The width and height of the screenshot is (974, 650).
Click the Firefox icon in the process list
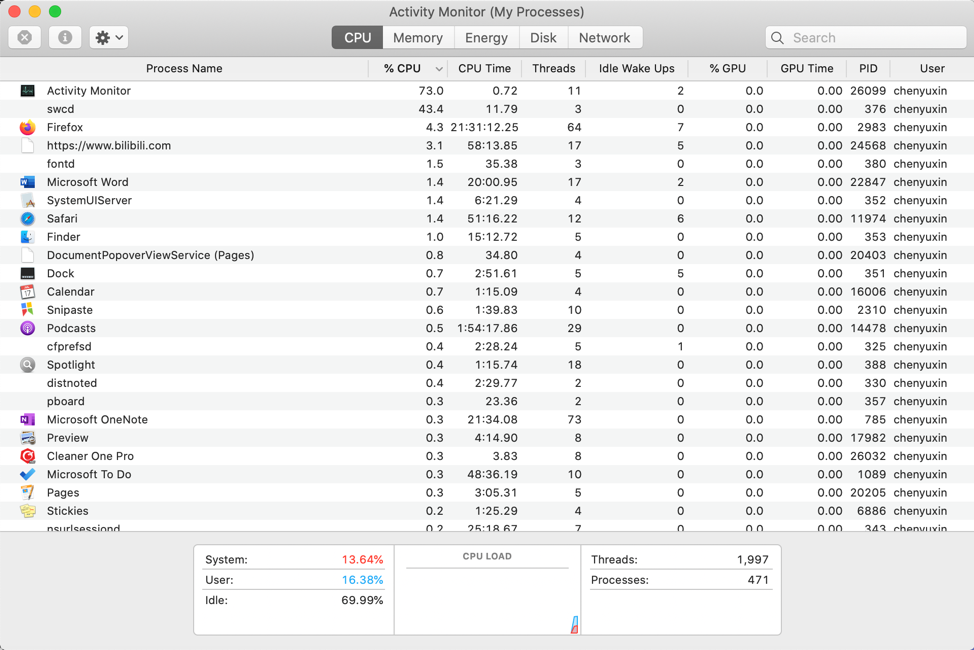tap(27, 128)
